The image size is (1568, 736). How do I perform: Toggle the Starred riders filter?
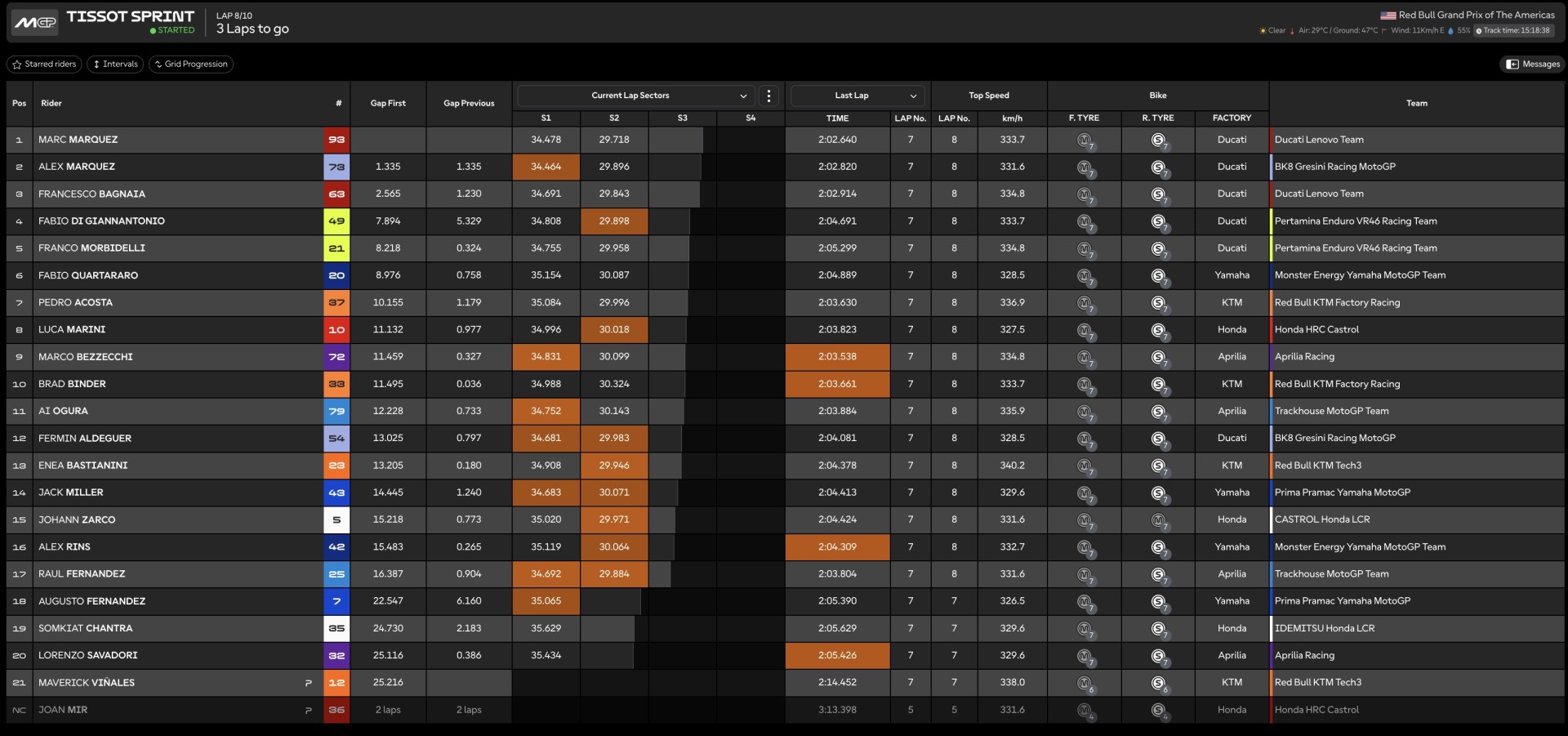tap(44, 64)
